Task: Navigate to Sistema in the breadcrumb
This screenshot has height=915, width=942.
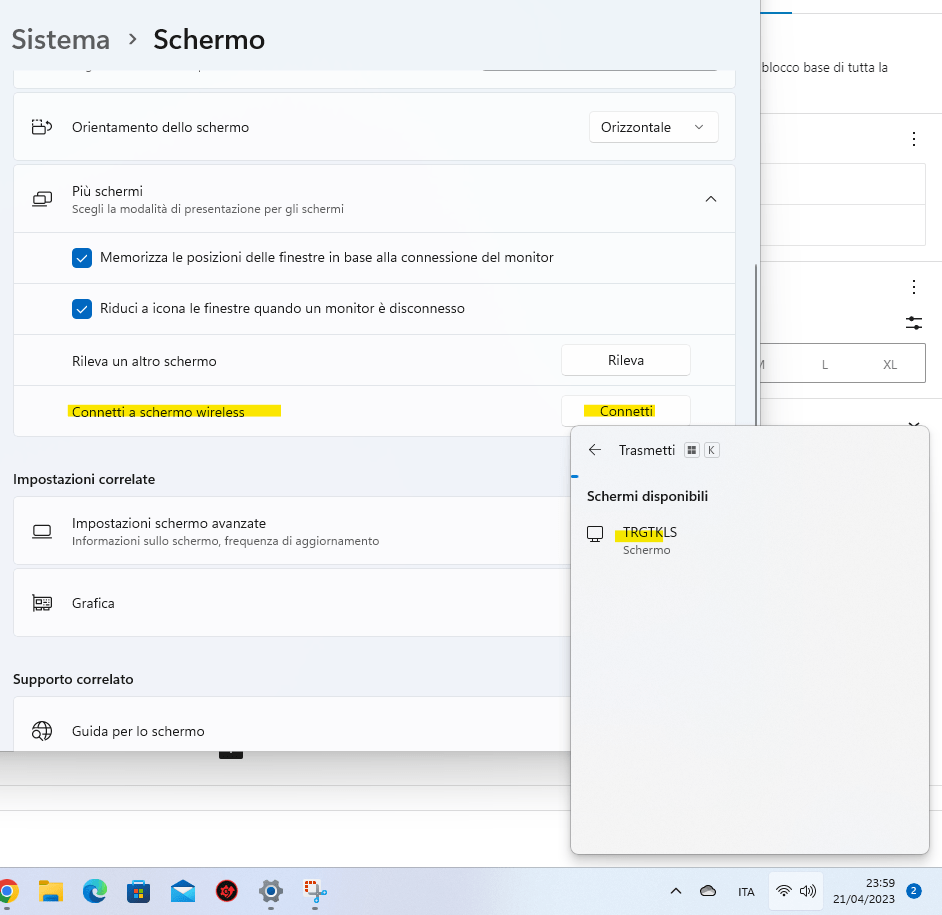Action: click(60, 40)
